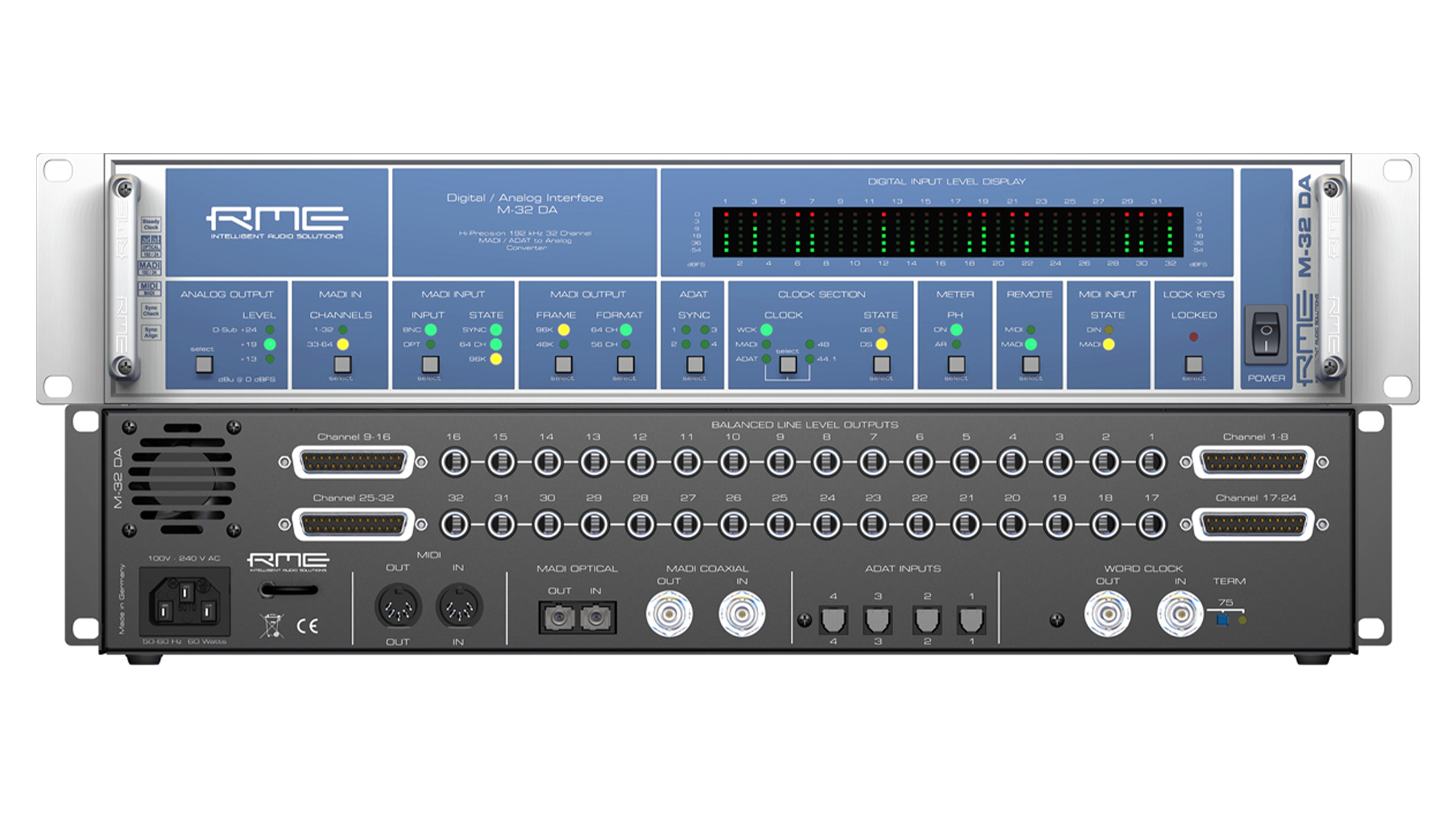Select the MIDI IN DIN connector

[459, 607]
